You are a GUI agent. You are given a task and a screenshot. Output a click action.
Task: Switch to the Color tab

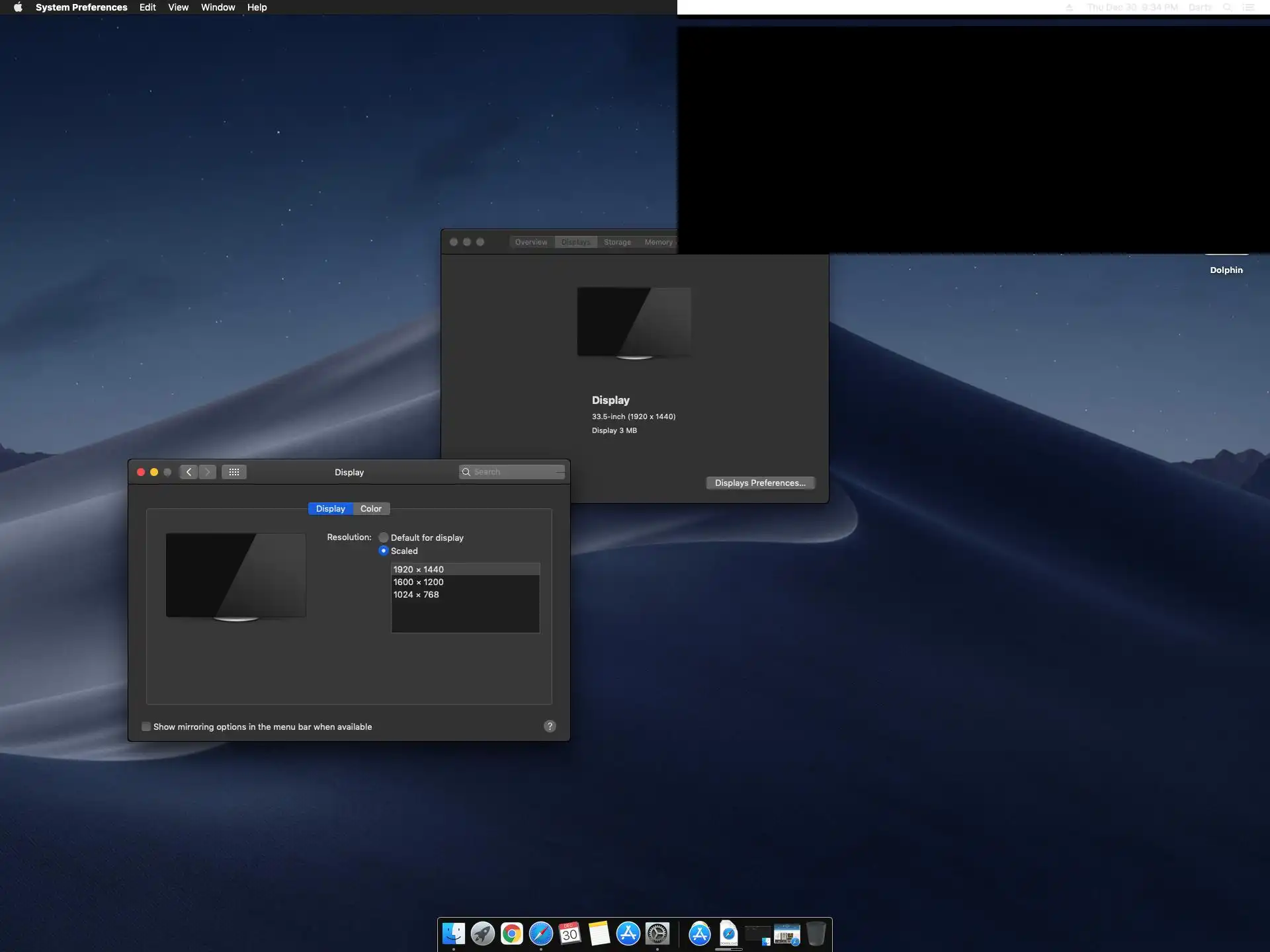pos(371,508)
